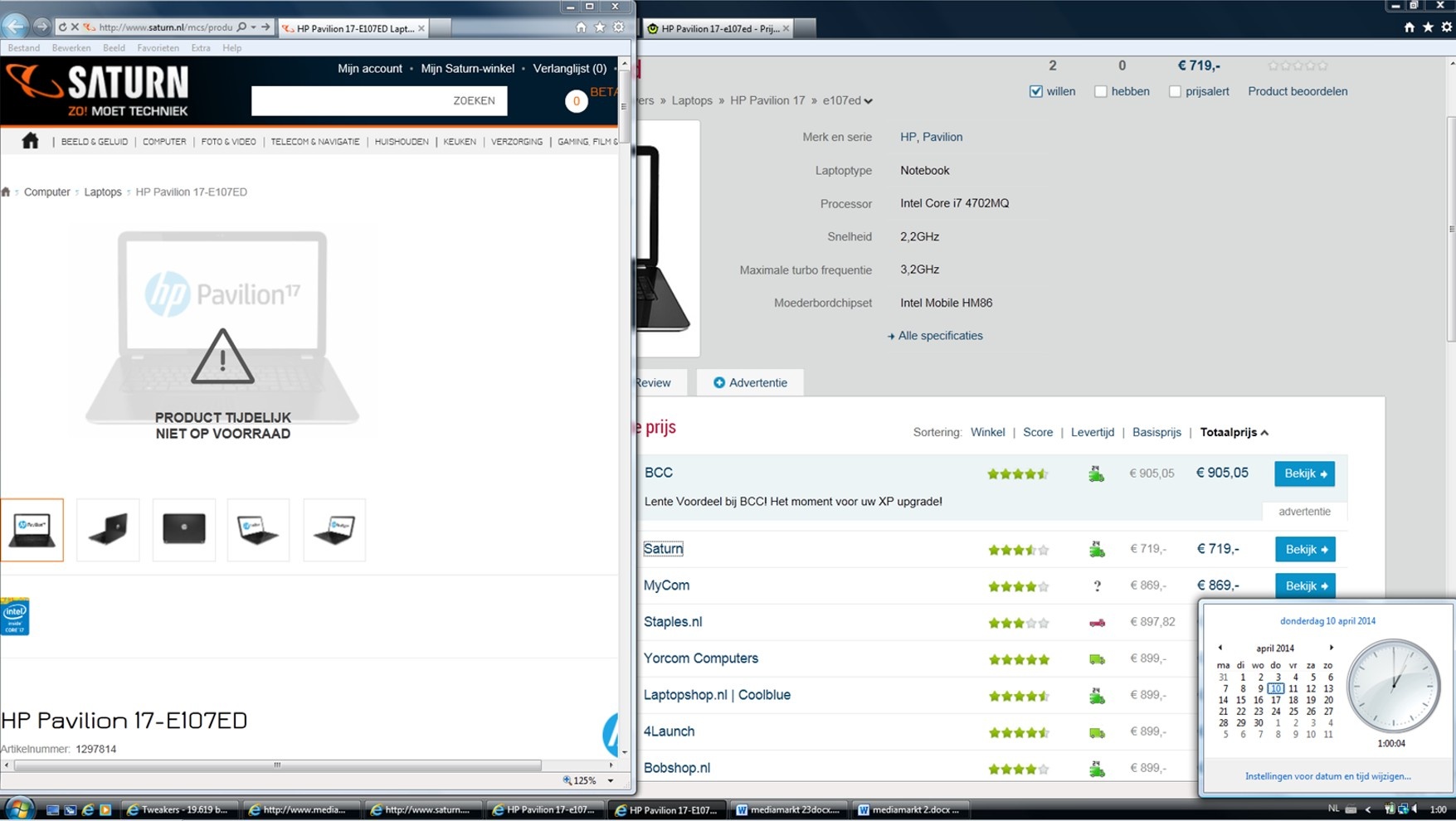
Task: Sort price list by Winkel
Action: pos(987,432)
